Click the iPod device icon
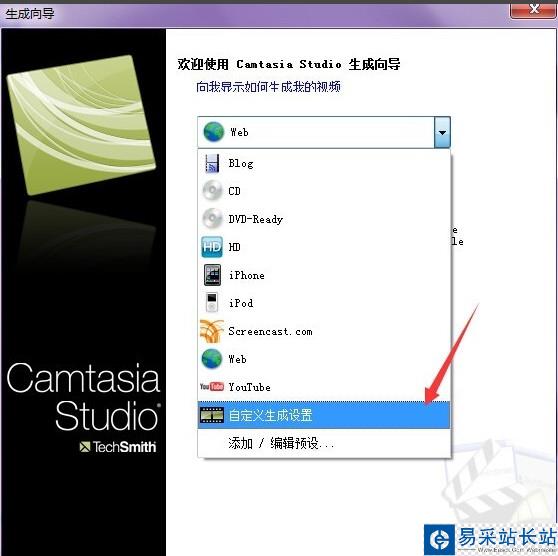The image size is (558, 556). point(212,303)
